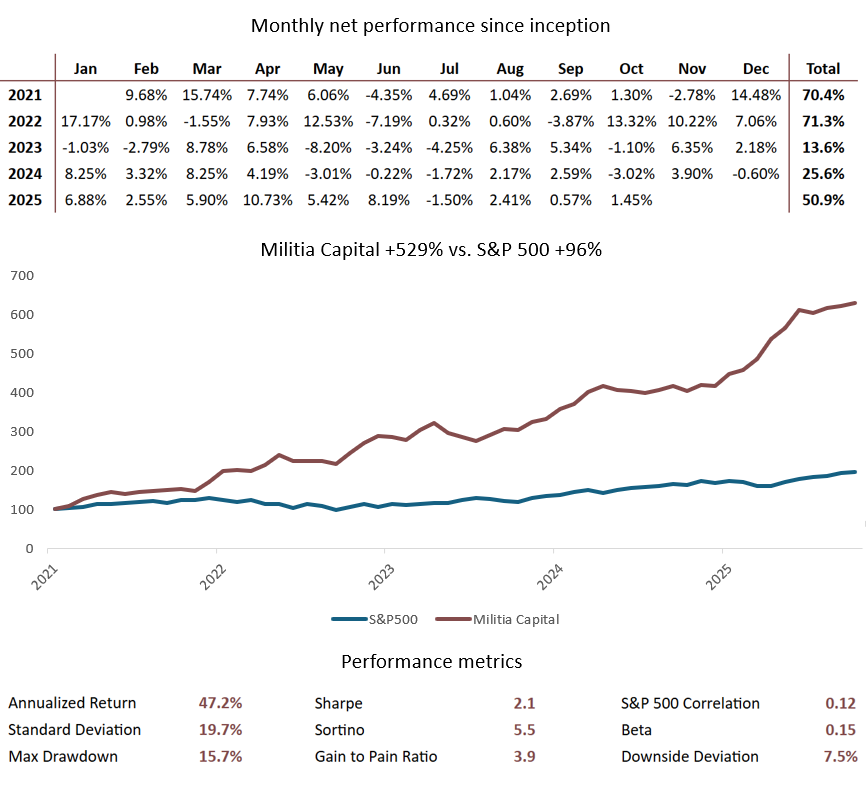This screenshot has height=793, width=867.
Task: Select the Beta value 0.15
Action: click(x=841, y=730)
